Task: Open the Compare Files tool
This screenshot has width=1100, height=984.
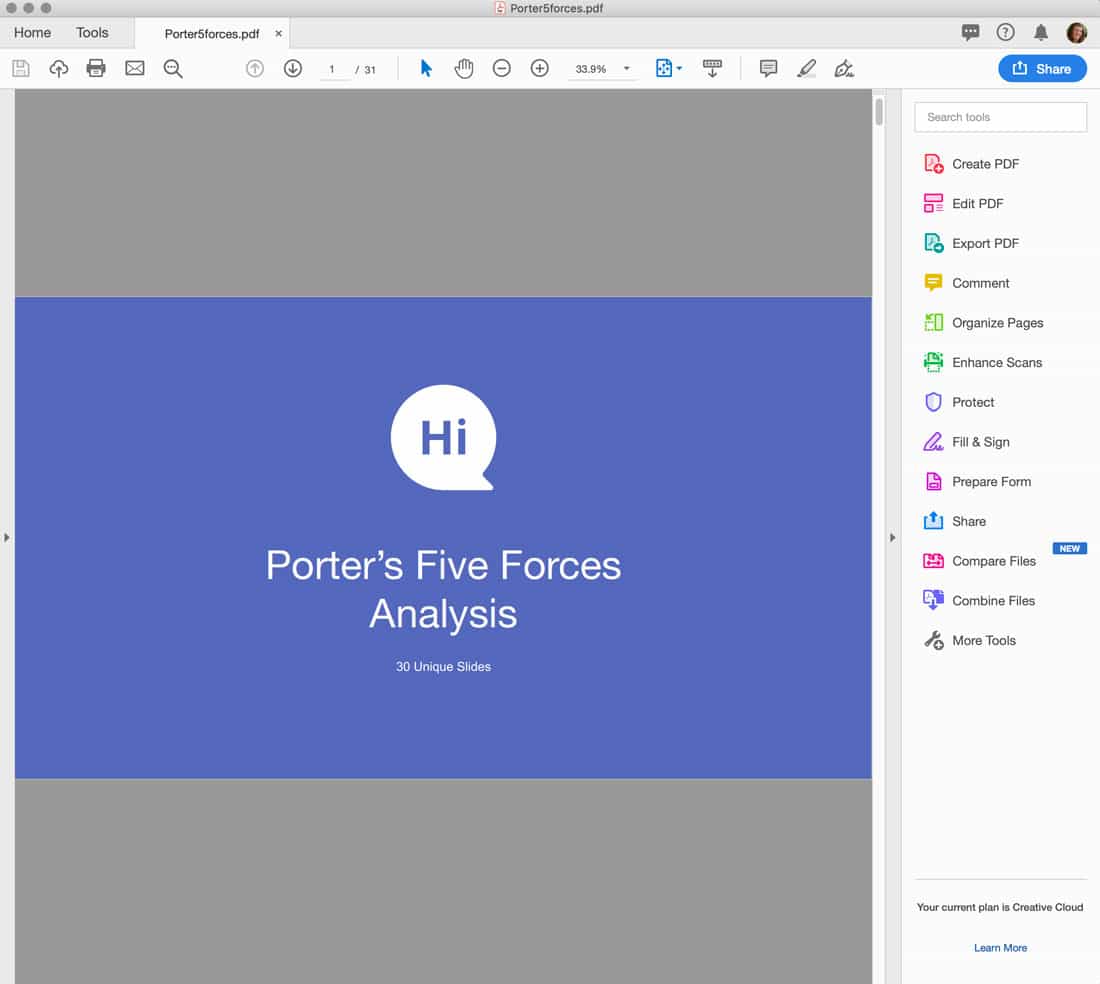Action: 994,561
